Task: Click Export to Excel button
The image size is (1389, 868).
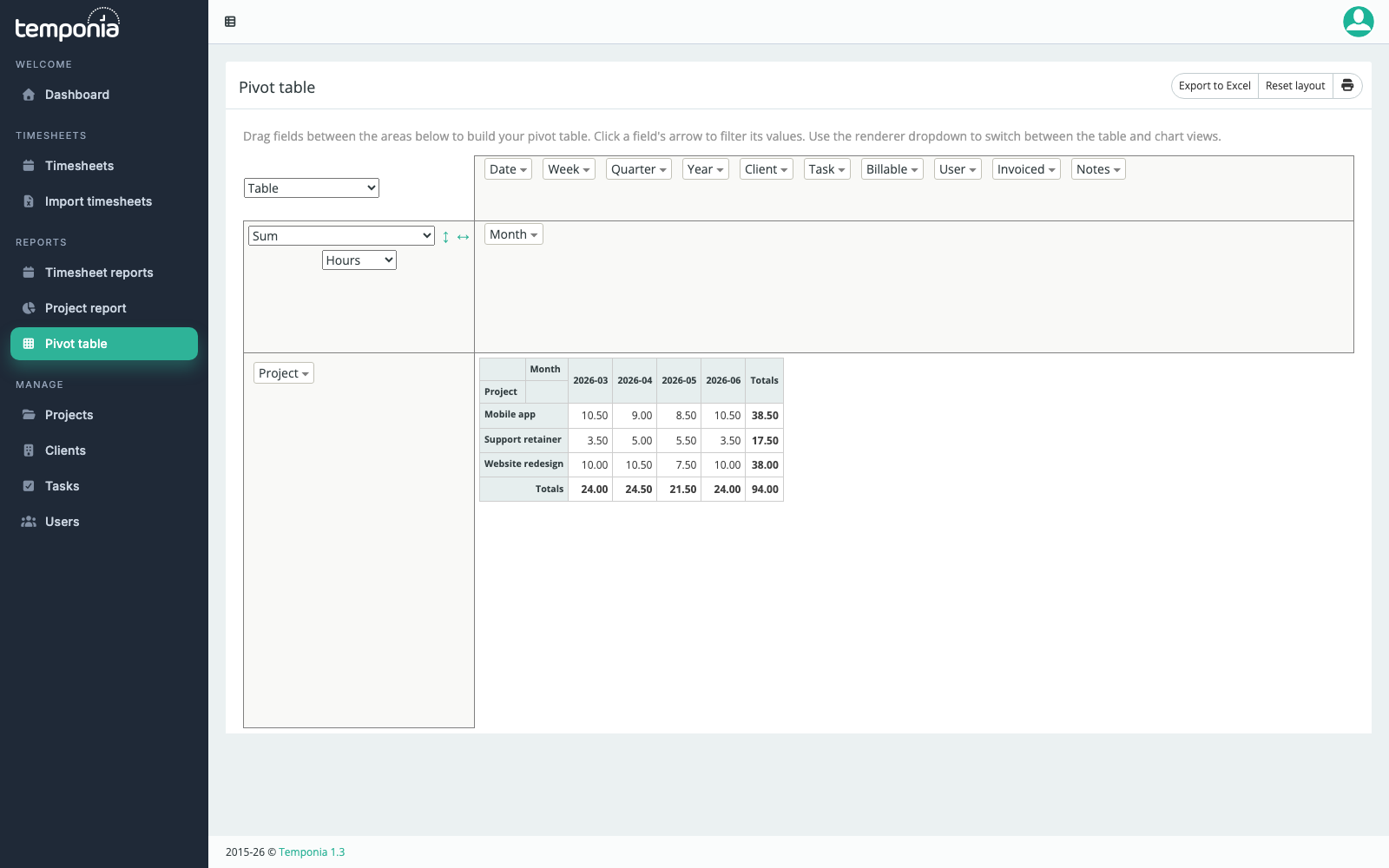Action: [x=1215, y=86]
